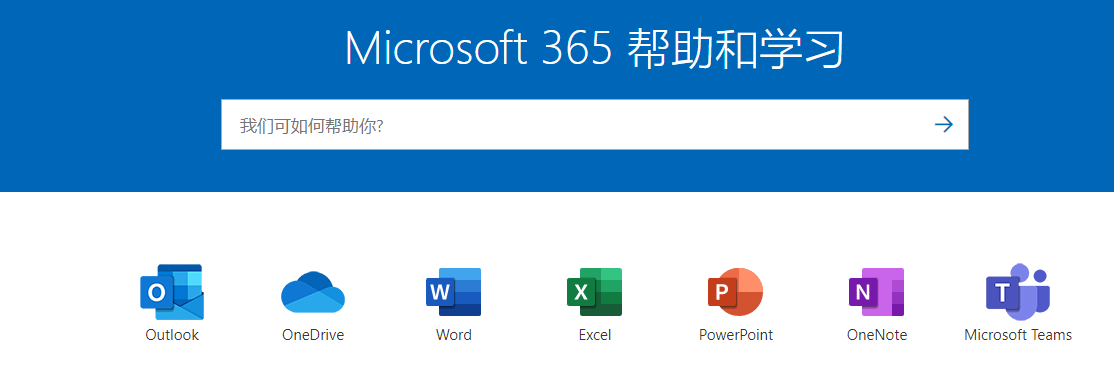
Task: Follow the OneDrive text link
Action: 313,335
